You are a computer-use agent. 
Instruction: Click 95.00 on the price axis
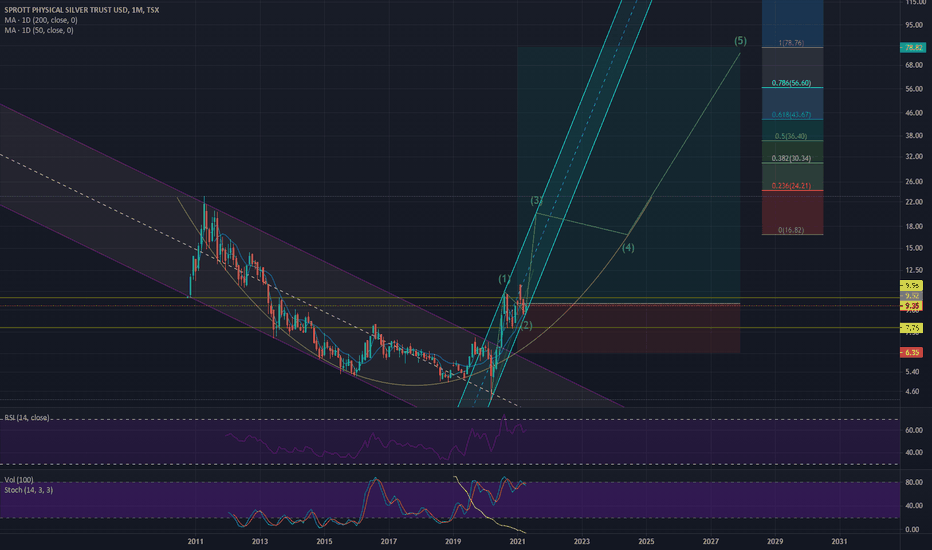[x=914, y=26]
